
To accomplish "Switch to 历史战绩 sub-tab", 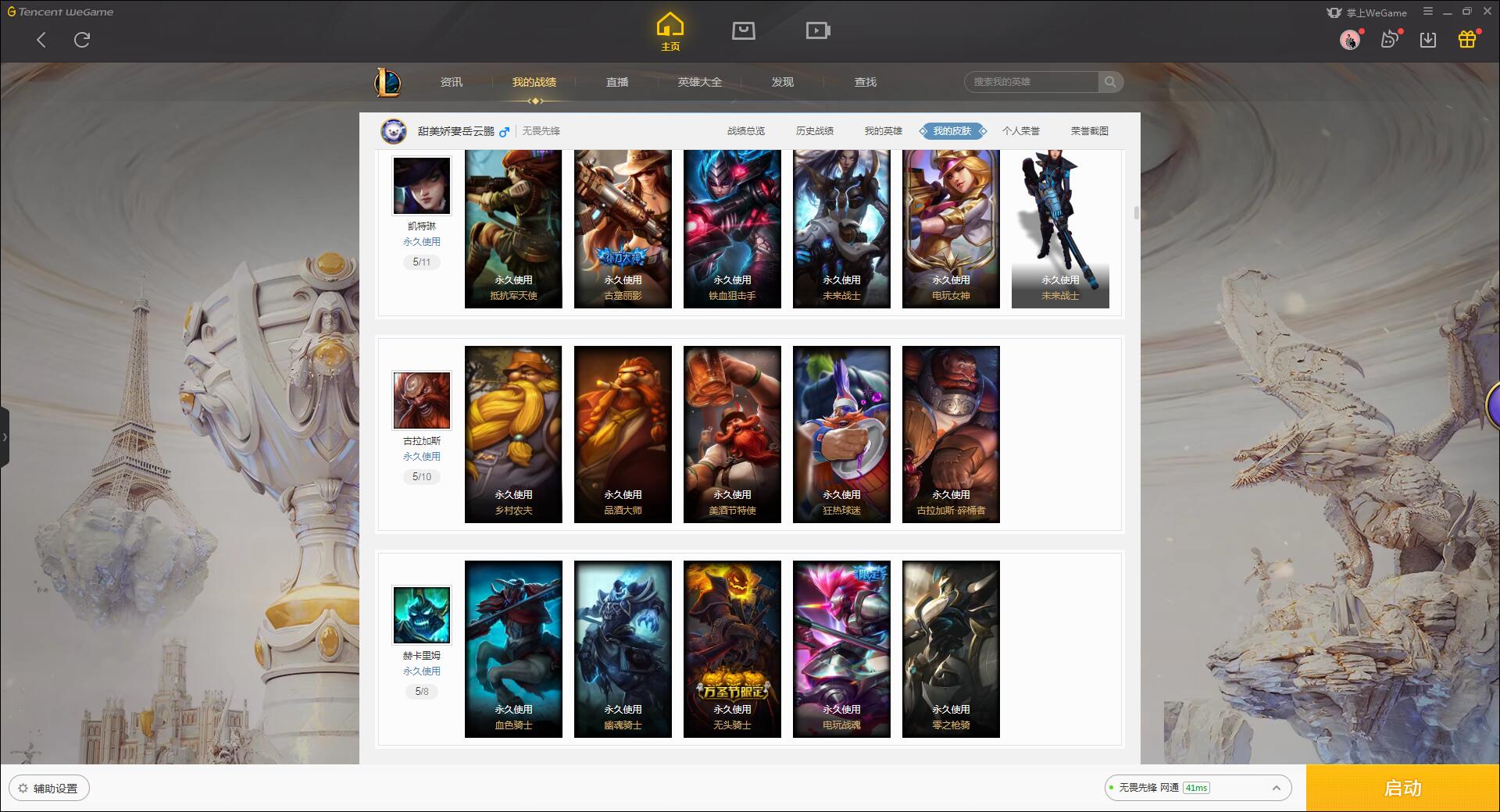I will point(815,131).
